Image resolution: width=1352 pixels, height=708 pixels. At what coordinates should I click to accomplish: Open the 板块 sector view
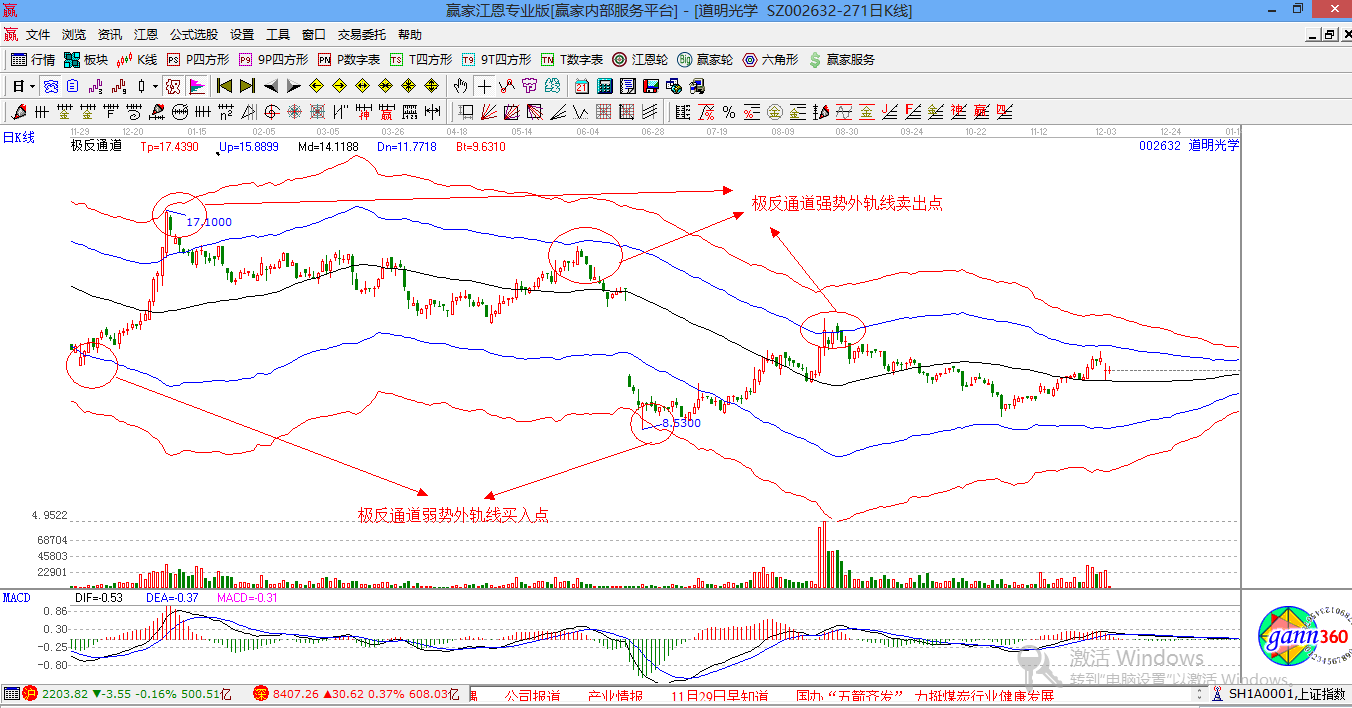[x=86, y=60]
